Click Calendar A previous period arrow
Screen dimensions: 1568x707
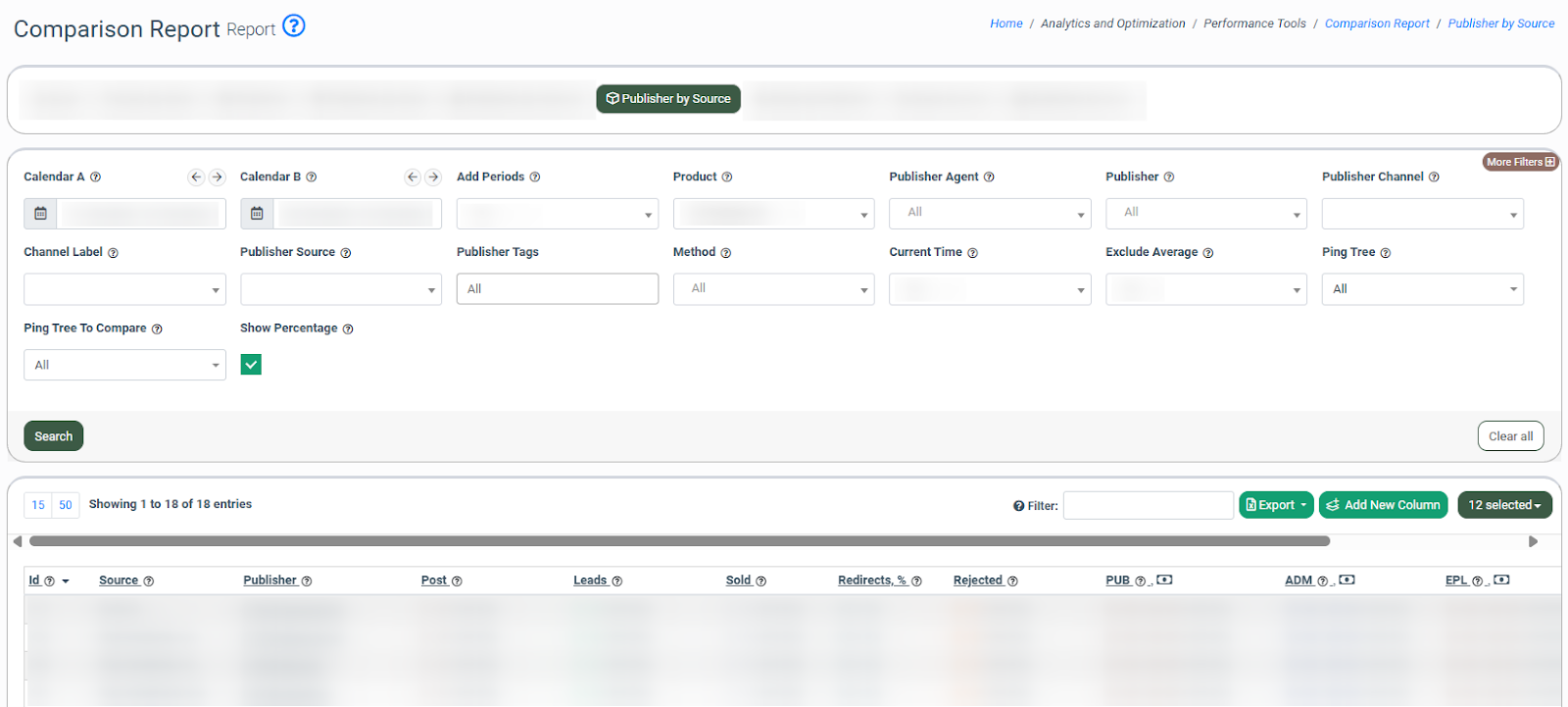(x=196, y=177)
